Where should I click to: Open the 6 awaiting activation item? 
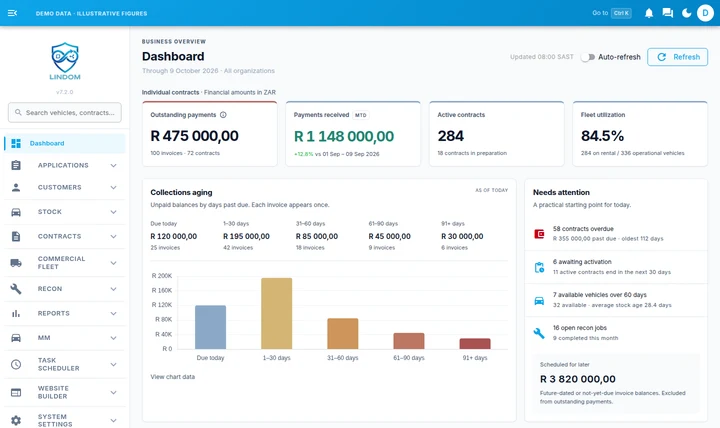616,267
